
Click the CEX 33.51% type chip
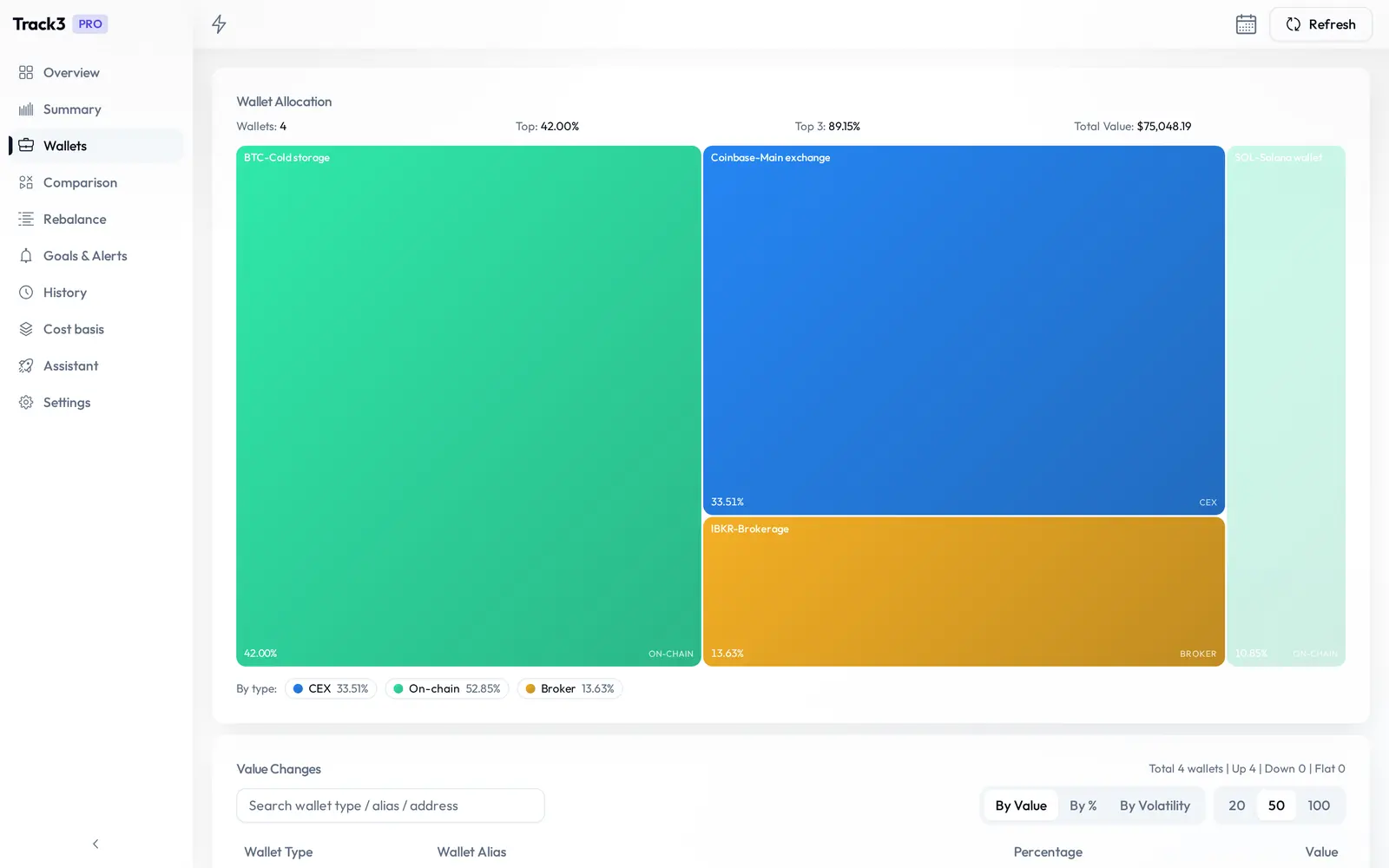click(331, 688)
